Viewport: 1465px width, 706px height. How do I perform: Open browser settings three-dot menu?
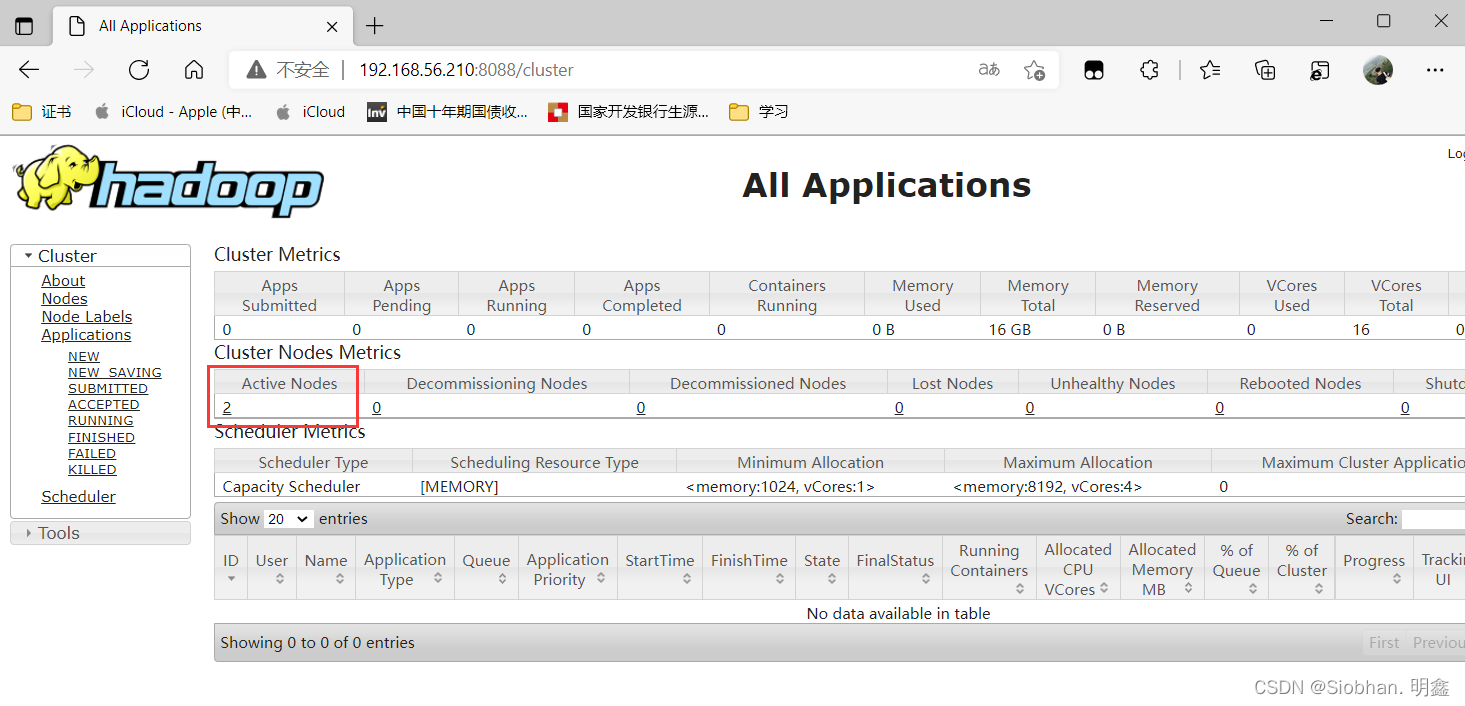click(1435, 70)
